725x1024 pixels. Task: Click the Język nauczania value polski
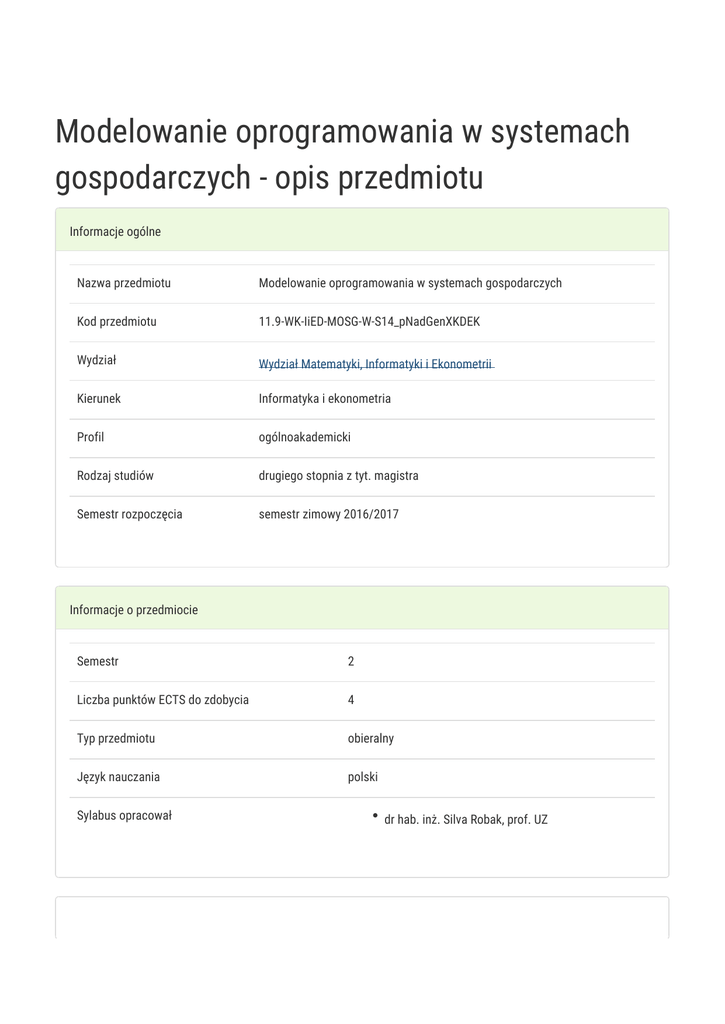(362, 777)
